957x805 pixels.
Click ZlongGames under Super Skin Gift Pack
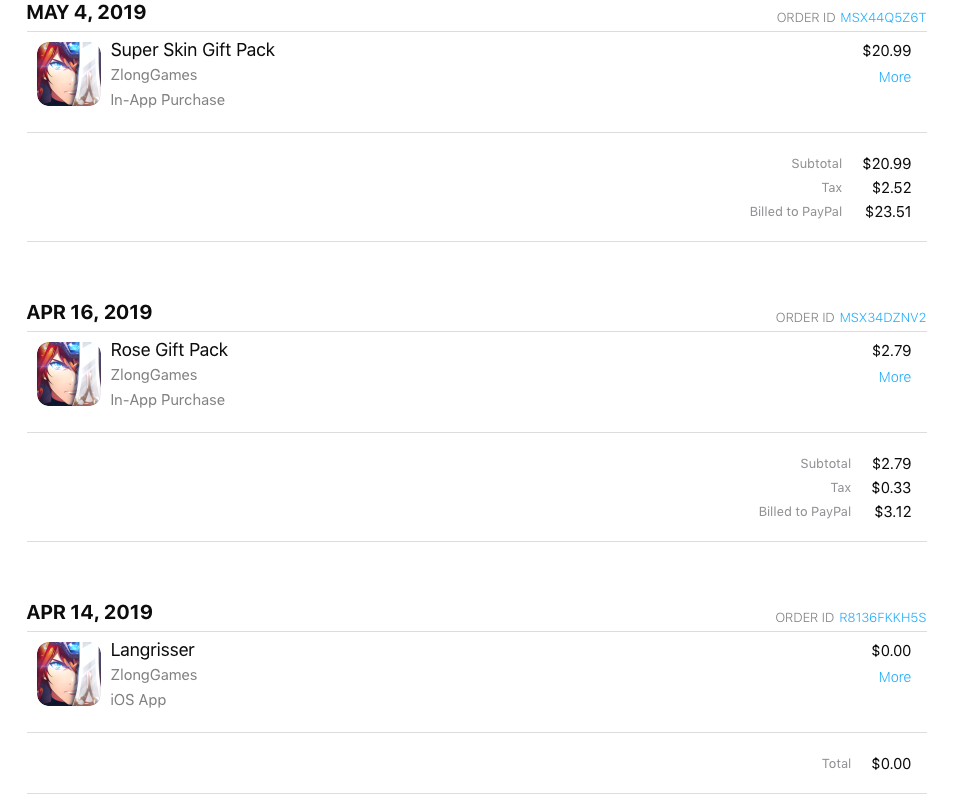pos(154,75)
